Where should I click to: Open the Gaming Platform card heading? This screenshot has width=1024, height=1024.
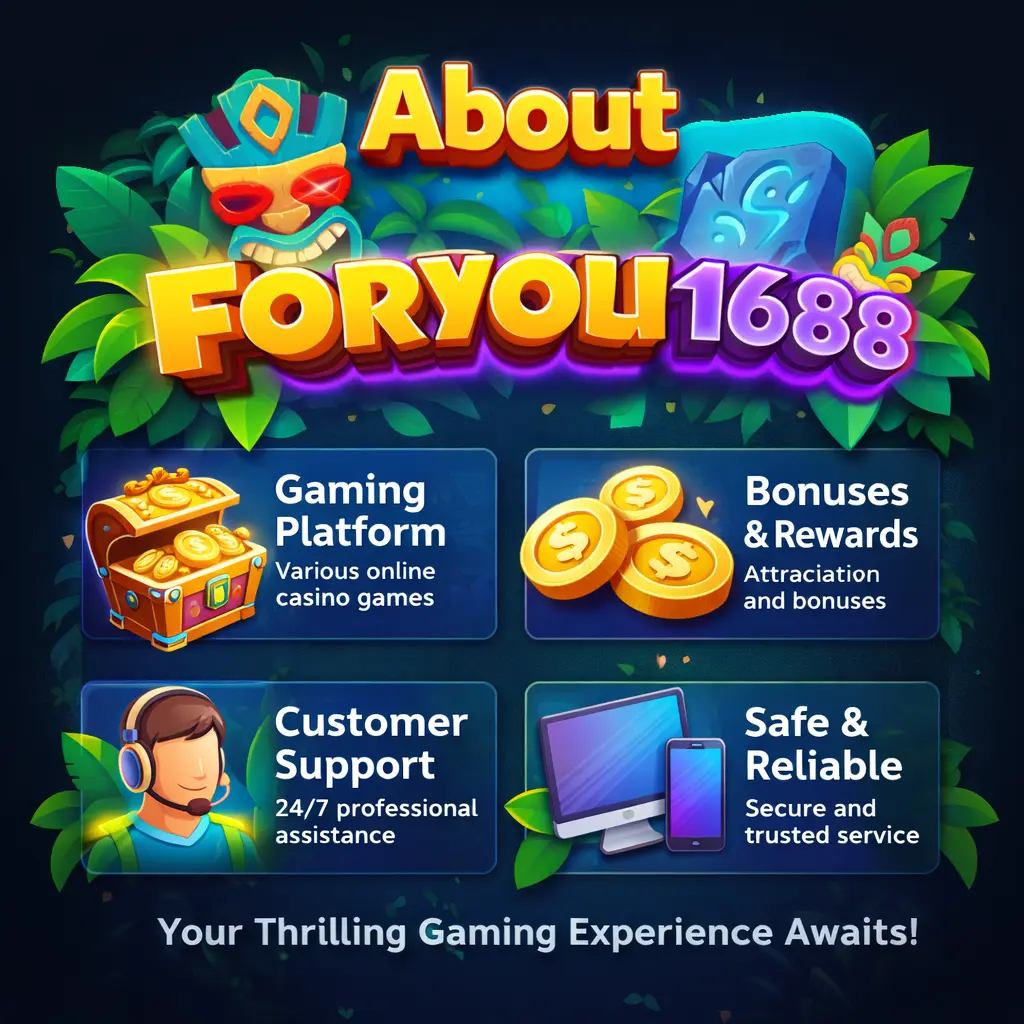pos(360,511)
